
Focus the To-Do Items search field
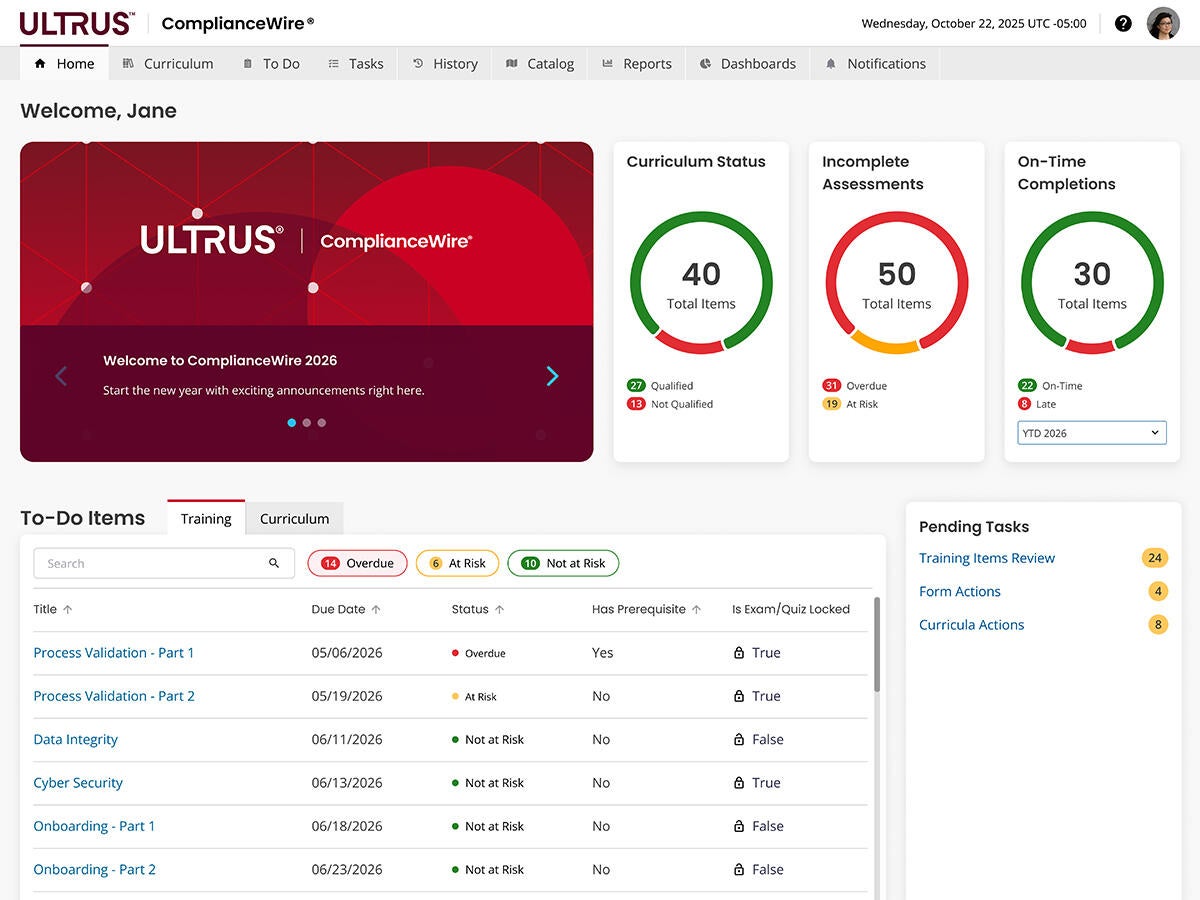coord(164,563)
